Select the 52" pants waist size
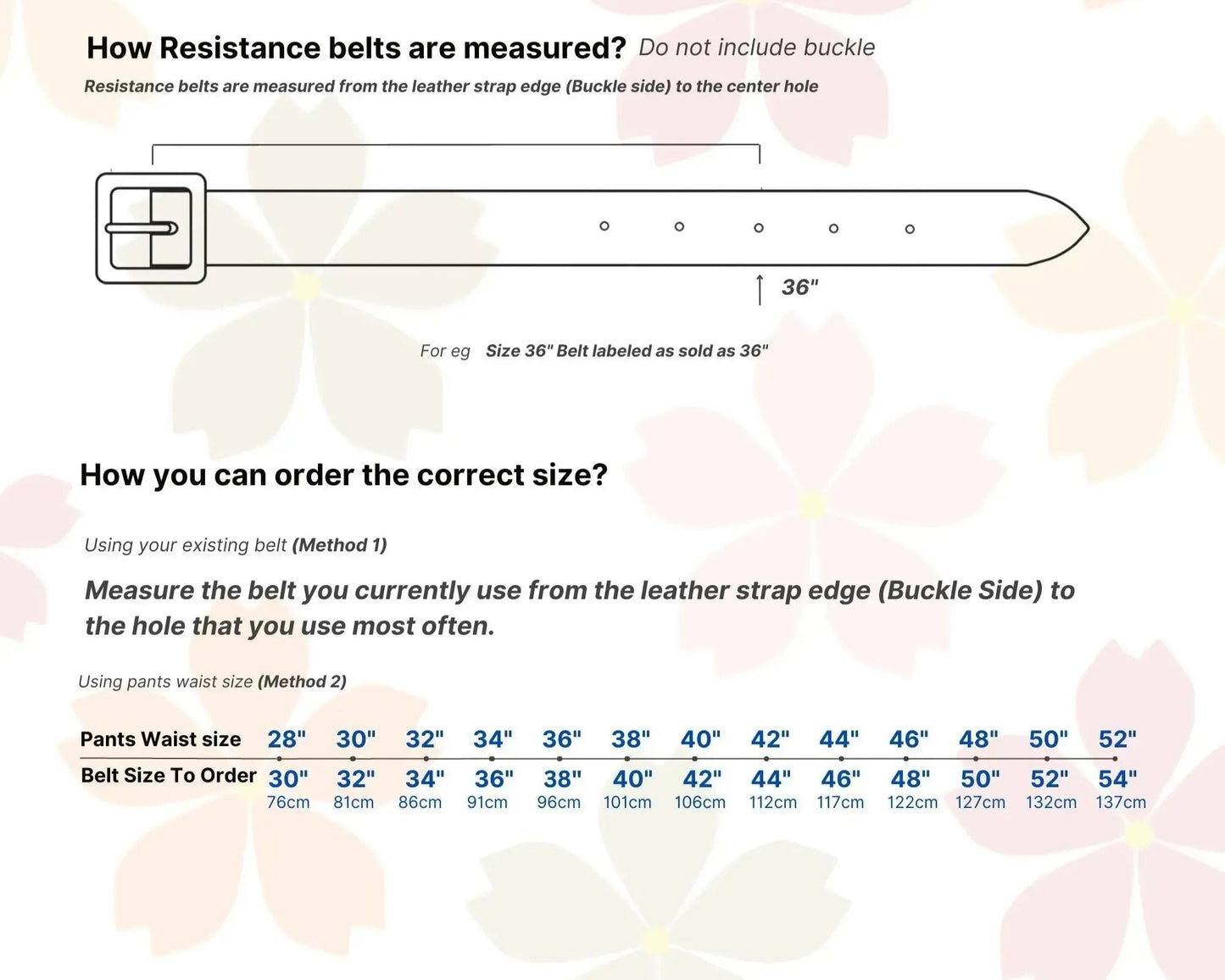The height and width of the screenshot is (980, 1225). [x=1117, y=739]
